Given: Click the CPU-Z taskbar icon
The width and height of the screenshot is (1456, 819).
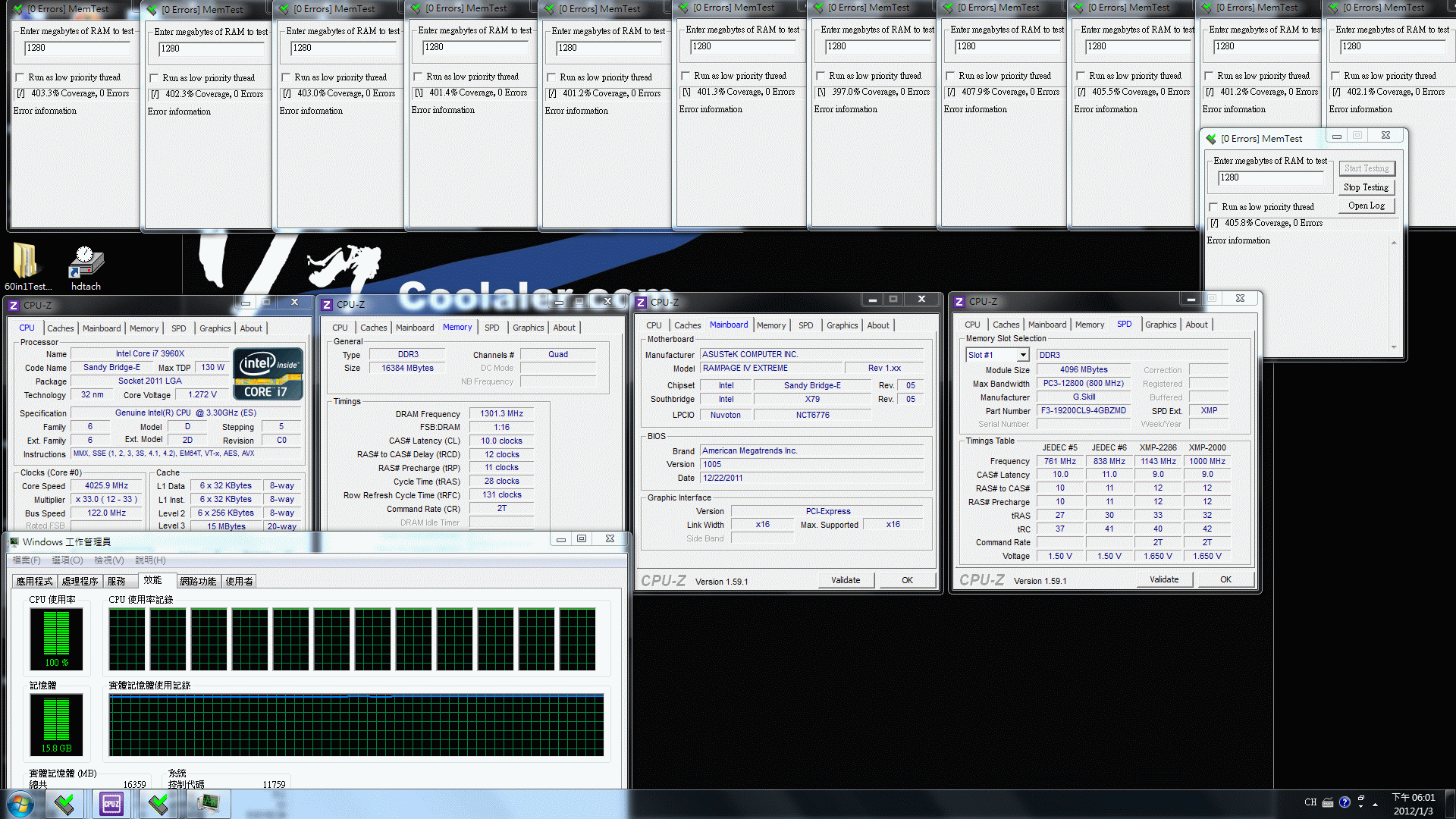Looking at the screenshot, I should pos(111,803).
